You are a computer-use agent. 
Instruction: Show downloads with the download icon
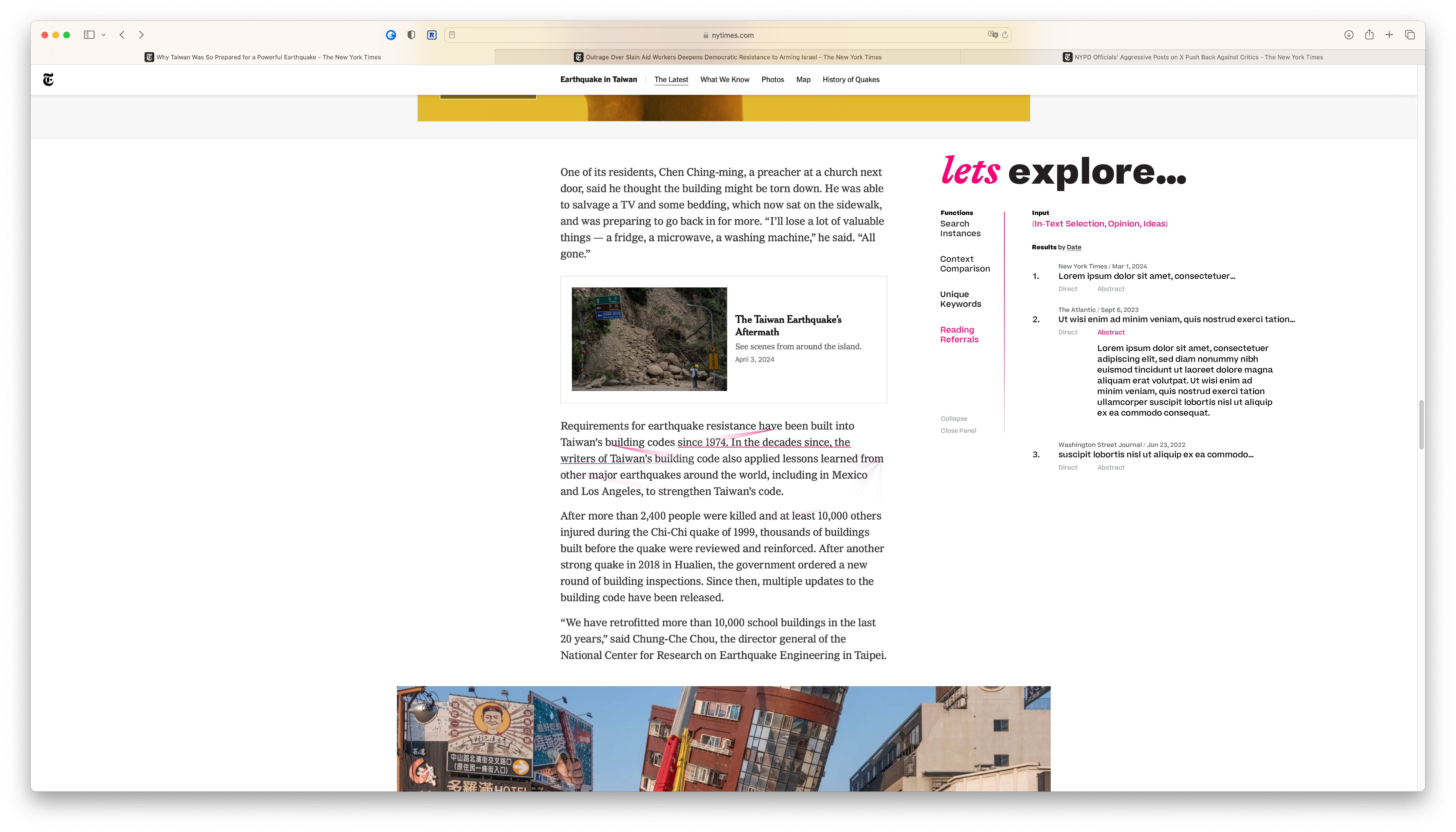point(1349,35)
